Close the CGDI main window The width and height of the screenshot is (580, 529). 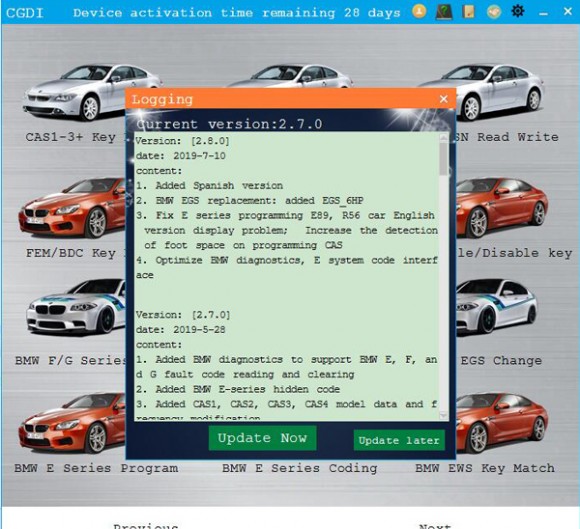coord(568,11)
